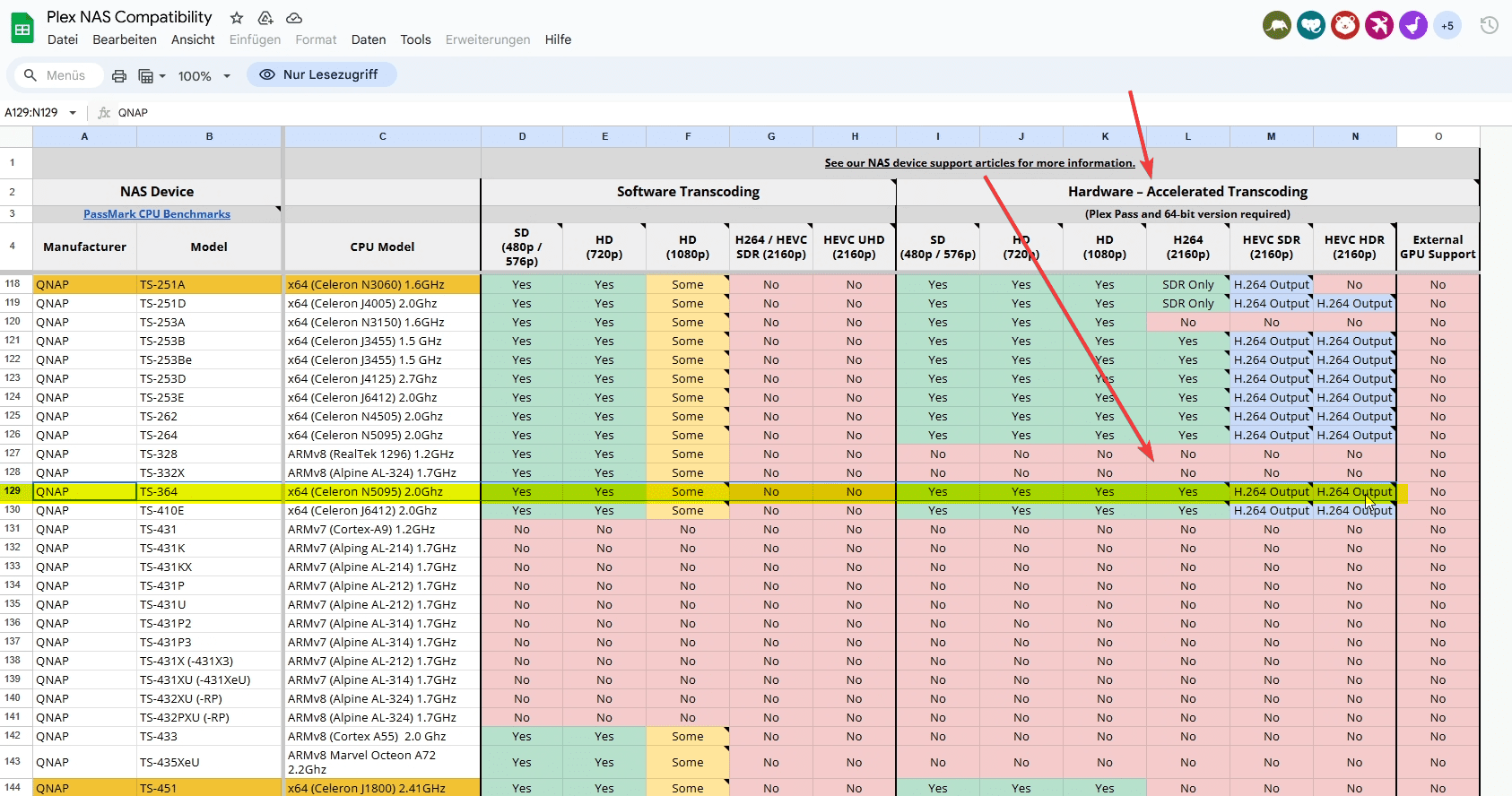Select the TS-251A model cell
This screenshot has height=796, width=1512.
tap(209, 285)
